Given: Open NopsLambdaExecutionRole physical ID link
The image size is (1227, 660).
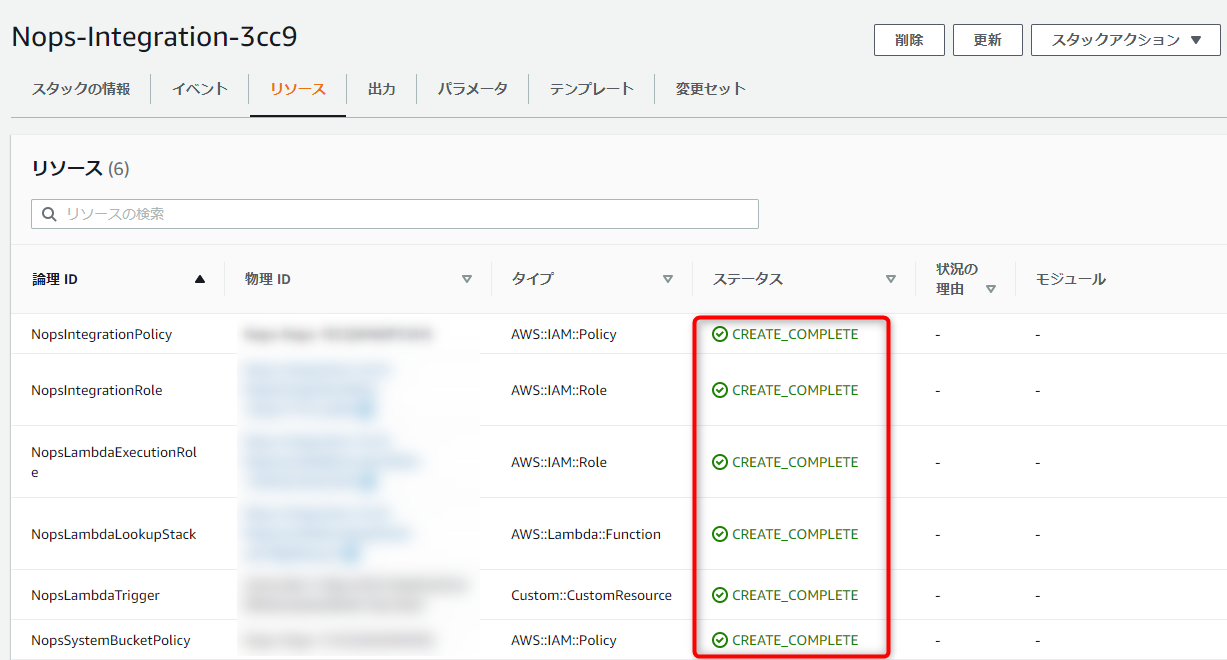Looking at the screenshot, I should tap(332, 462).
